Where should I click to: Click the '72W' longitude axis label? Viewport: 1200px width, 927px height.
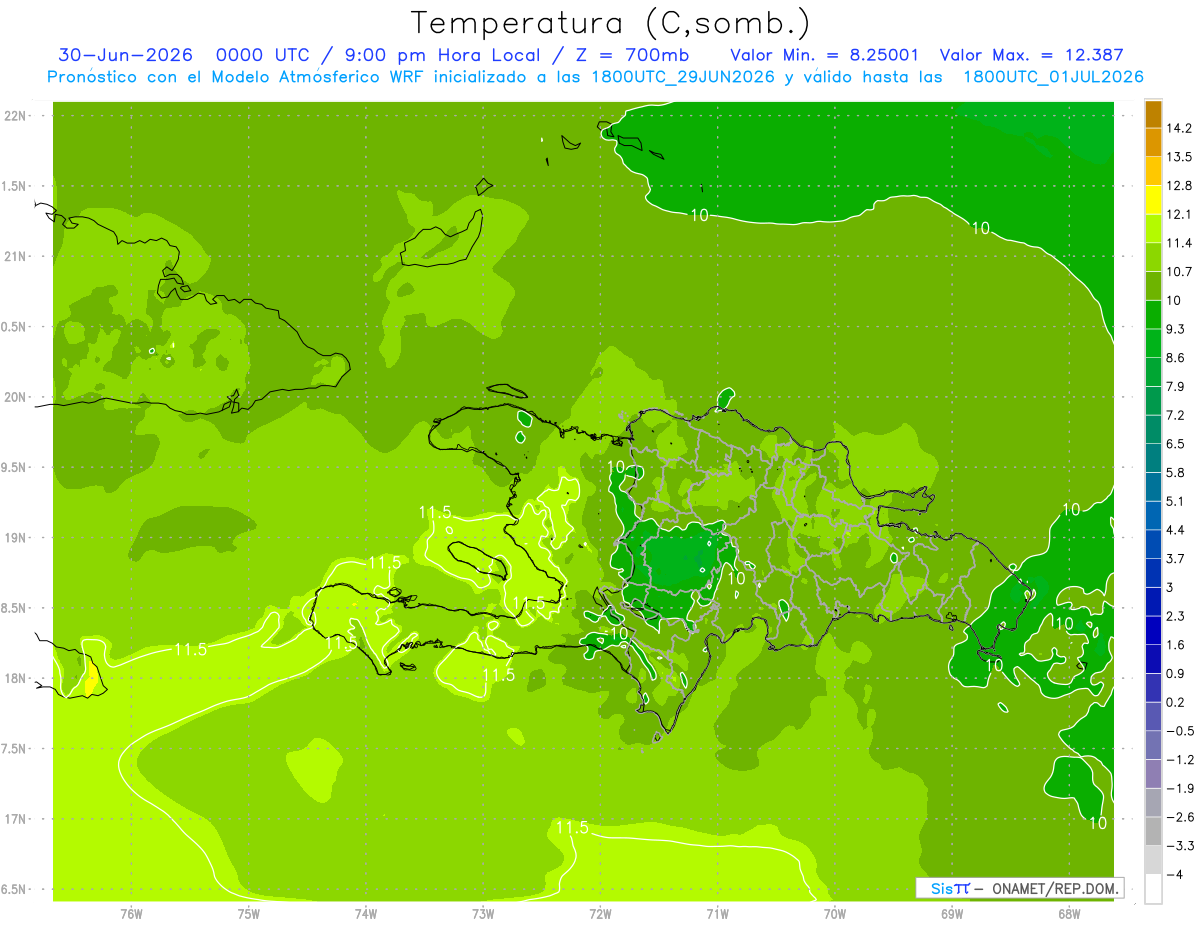point(600,914)
